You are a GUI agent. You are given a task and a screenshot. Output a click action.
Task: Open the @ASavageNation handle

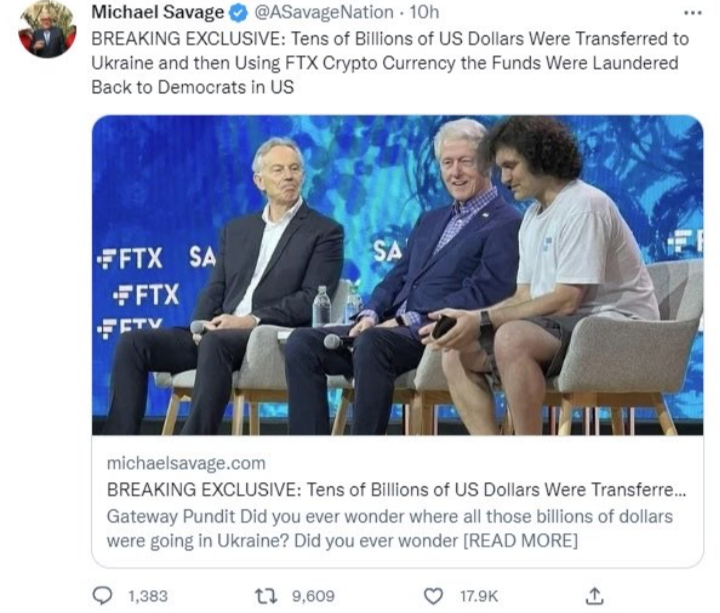pyautogui.click(x=323, y=12)
